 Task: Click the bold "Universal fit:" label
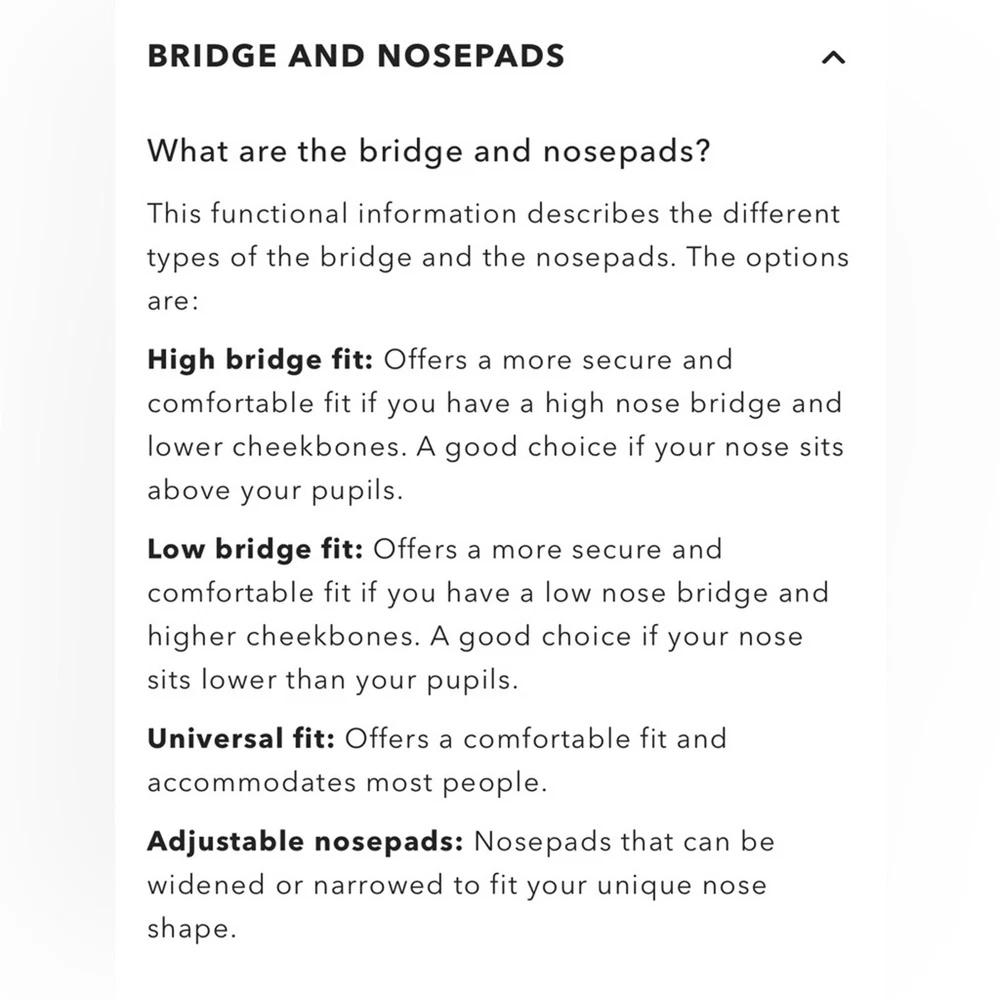point(240,739)
